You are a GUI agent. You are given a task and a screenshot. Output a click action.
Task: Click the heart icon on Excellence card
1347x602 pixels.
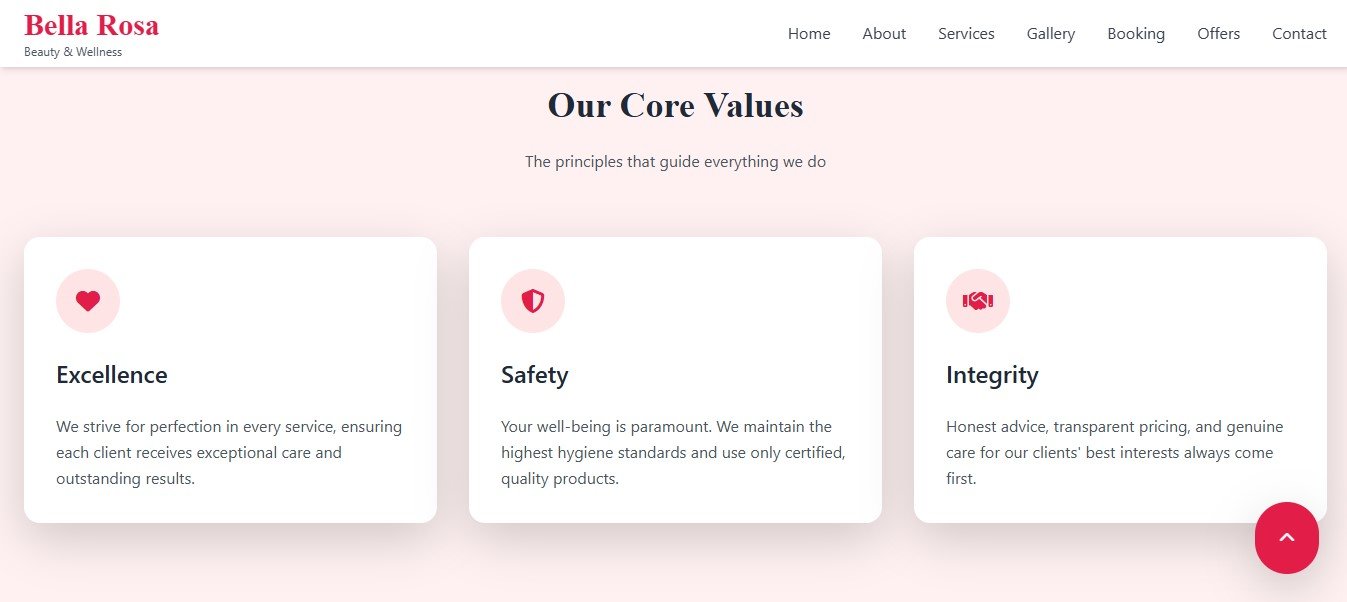pos(88,301)
